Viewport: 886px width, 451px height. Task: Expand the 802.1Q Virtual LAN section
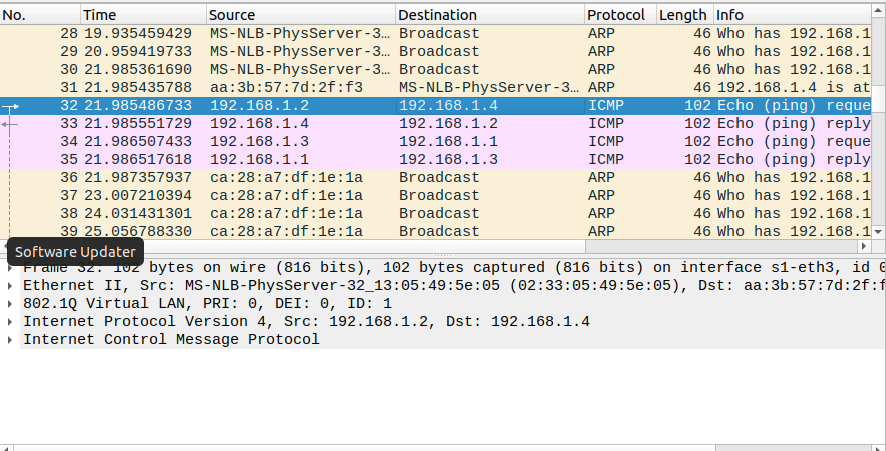[10, 303]
